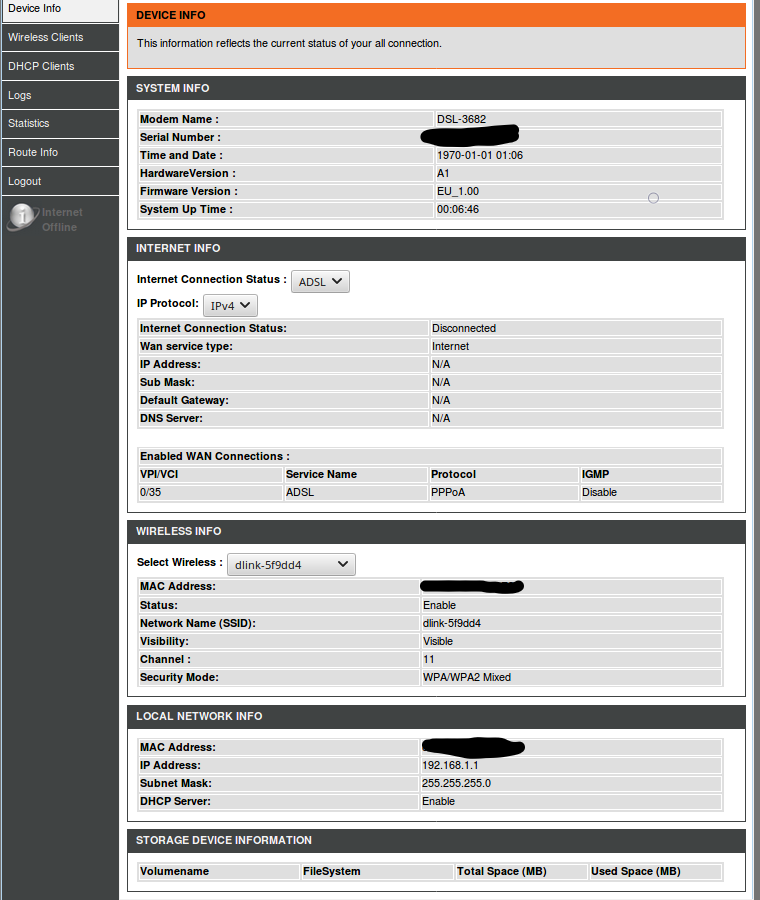The width and height of the screenshot is (760, 900).
Task: Click the 192.168.1.1 IP address field
Action: click(x=451, y=765)
